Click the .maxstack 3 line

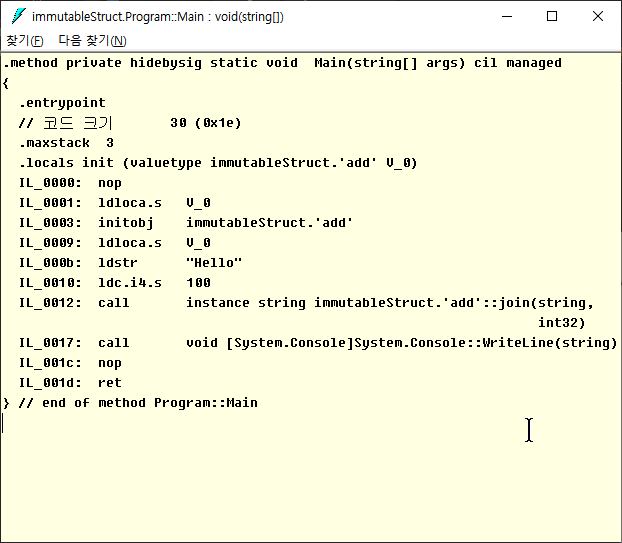[66, 143]
